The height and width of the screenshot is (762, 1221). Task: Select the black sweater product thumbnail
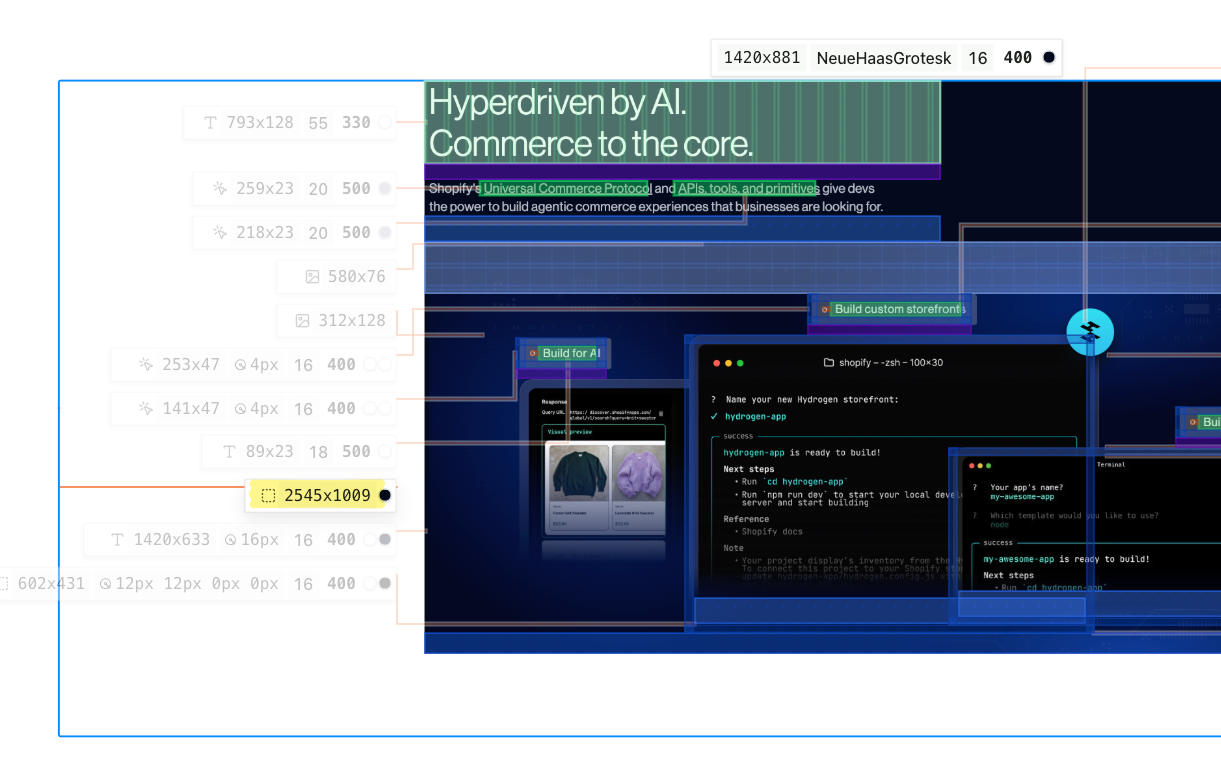coord(578,473)
